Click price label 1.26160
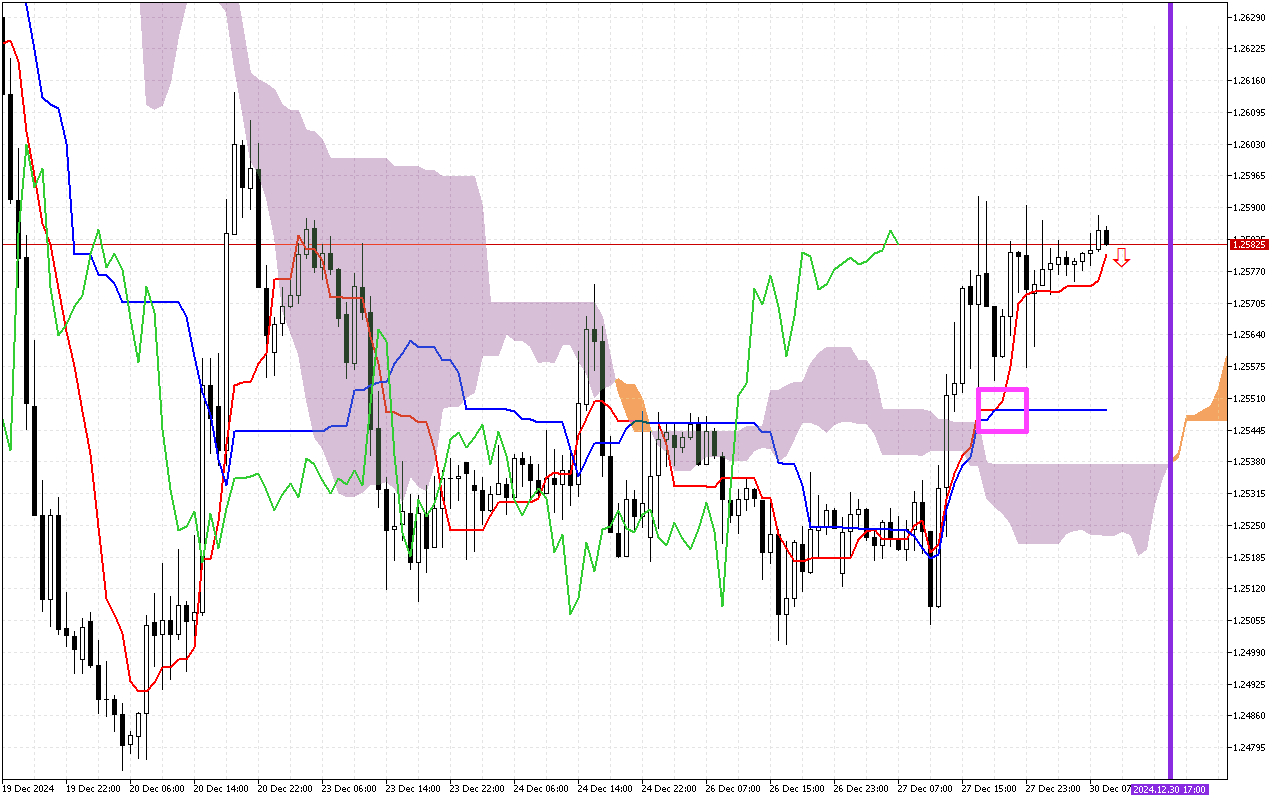 [x=1249, y=81]
